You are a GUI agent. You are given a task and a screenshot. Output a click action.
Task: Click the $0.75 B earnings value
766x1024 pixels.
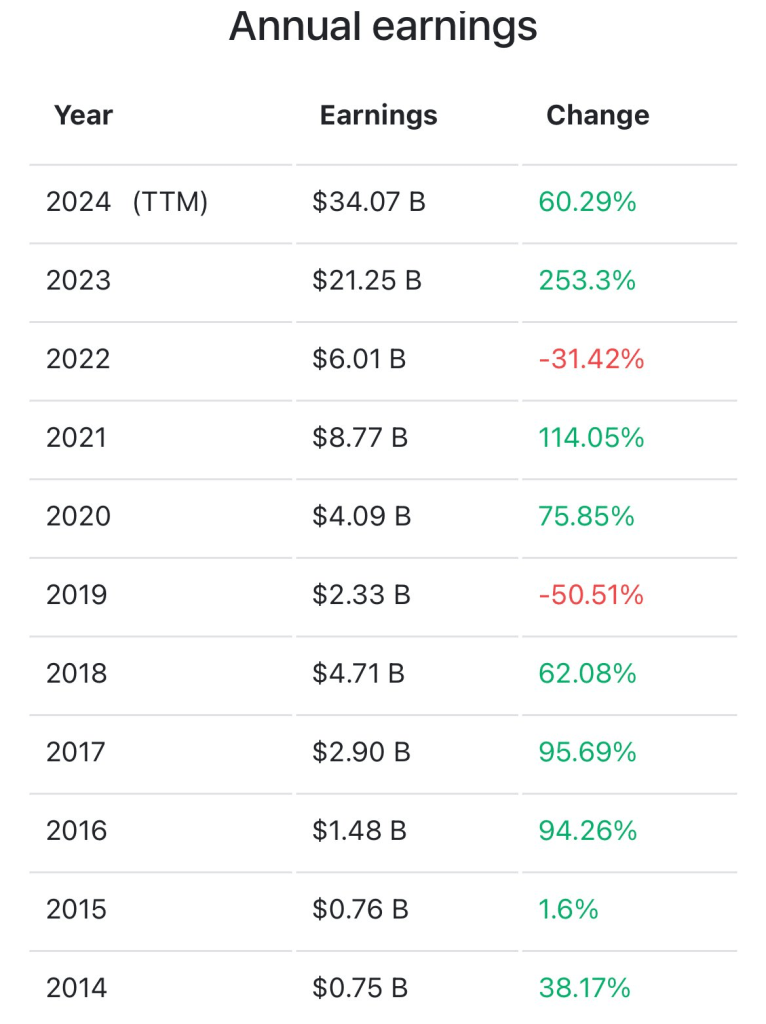coord(359,988)
